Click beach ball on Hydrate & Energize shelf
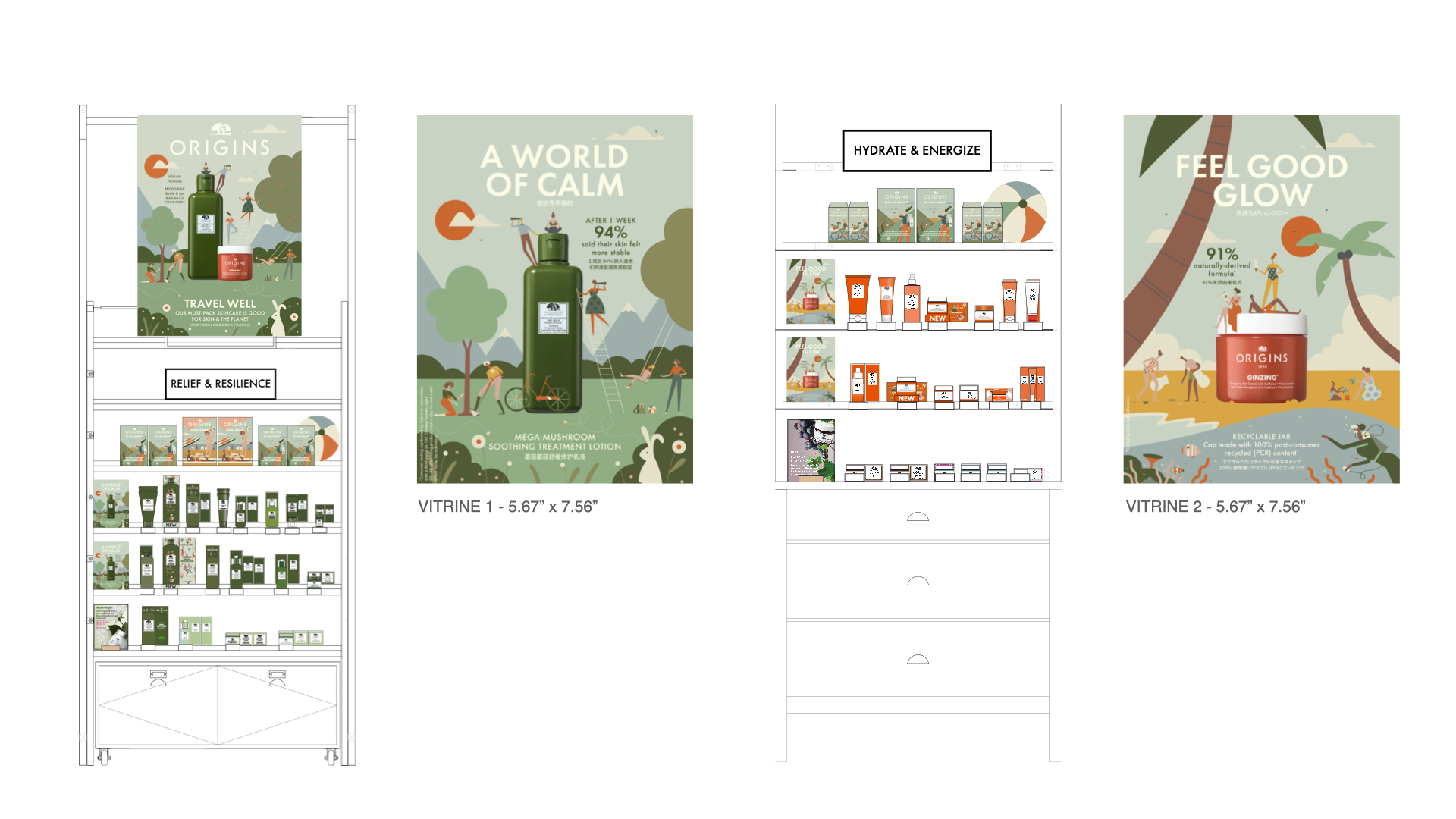The height and width of the screenshot is (819, 1456). 1022,212
